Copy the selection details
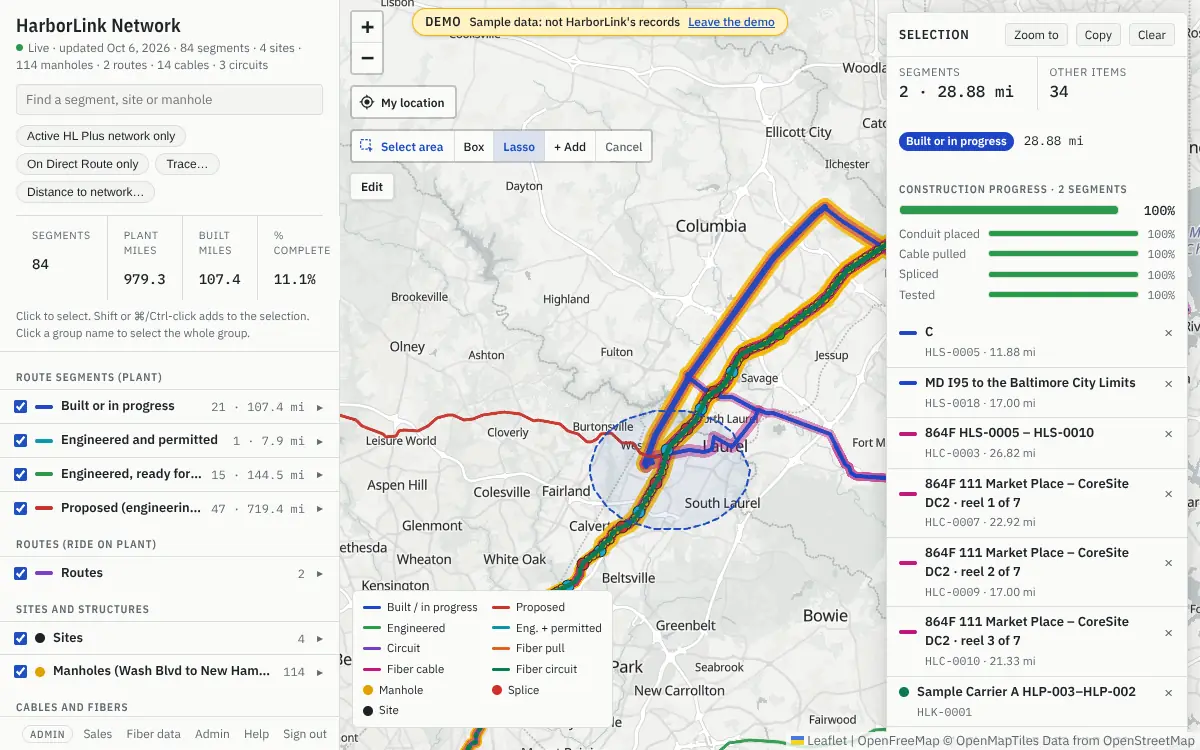This screenshot has height=750, width=1200. 1098,35
